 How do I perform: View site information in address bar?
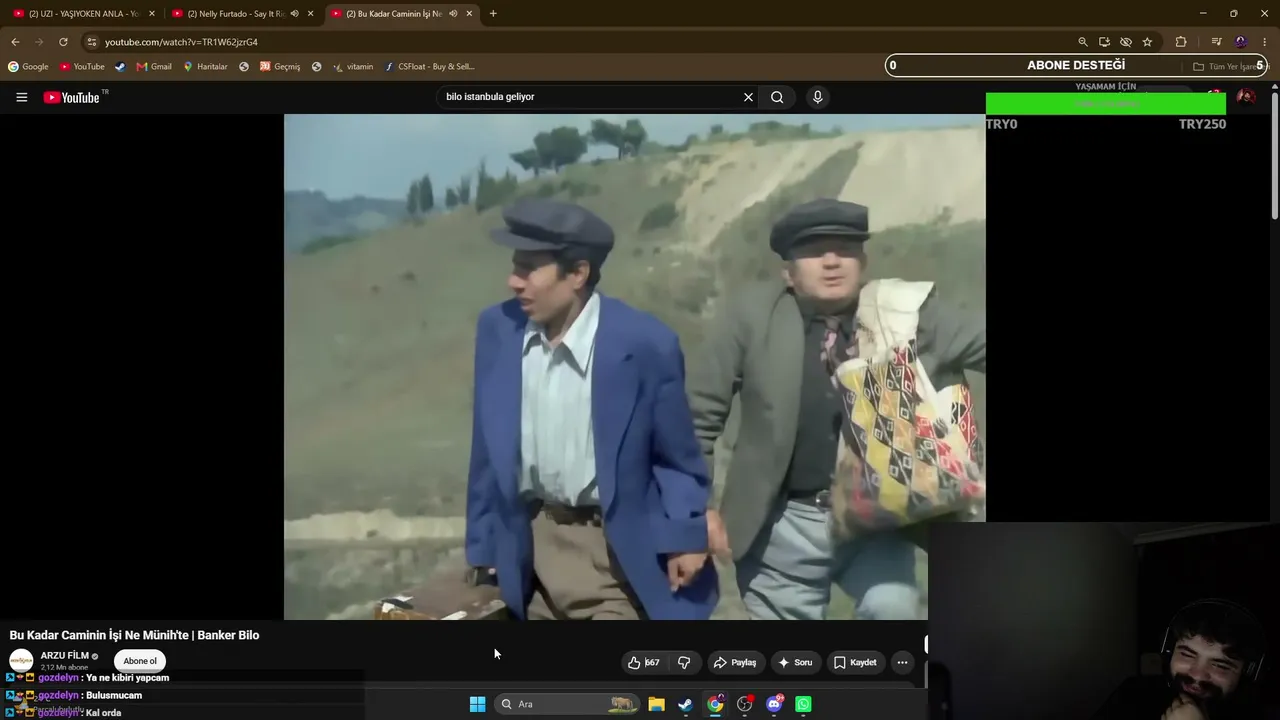[92, 42]
